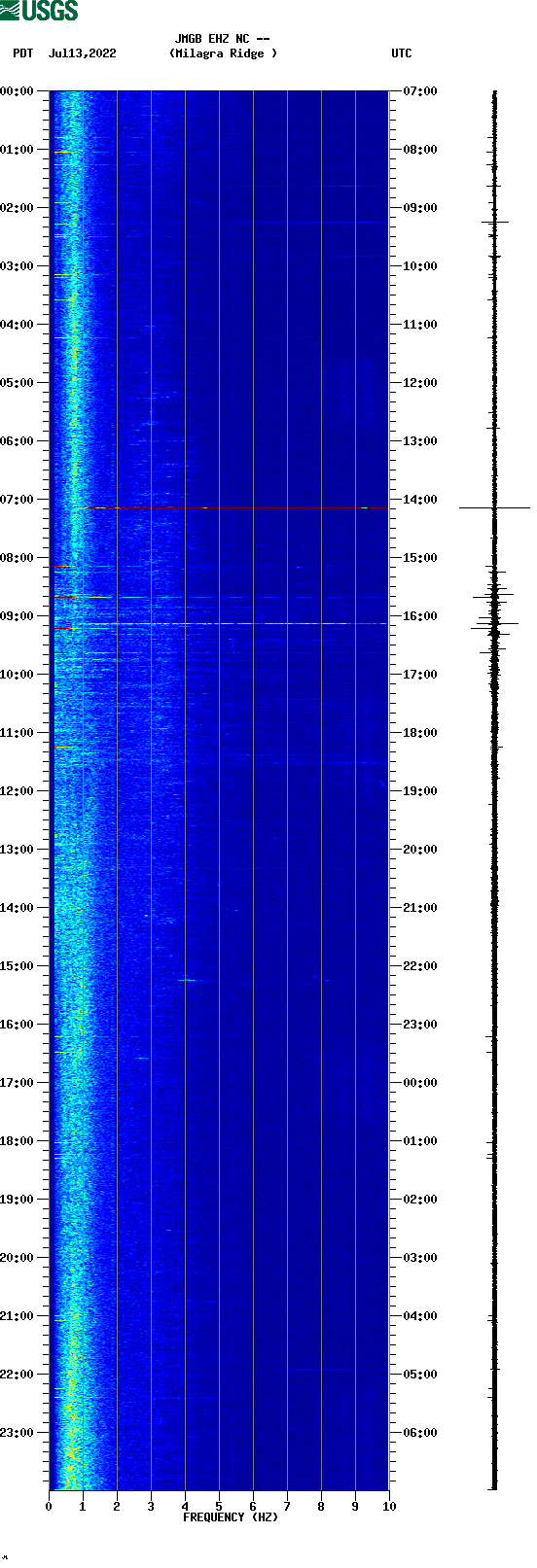Image resolution: width=537 pixels, height=1568 pixels.
Task: Click the 20:00 PDT time label
Action: [17, 1258]
